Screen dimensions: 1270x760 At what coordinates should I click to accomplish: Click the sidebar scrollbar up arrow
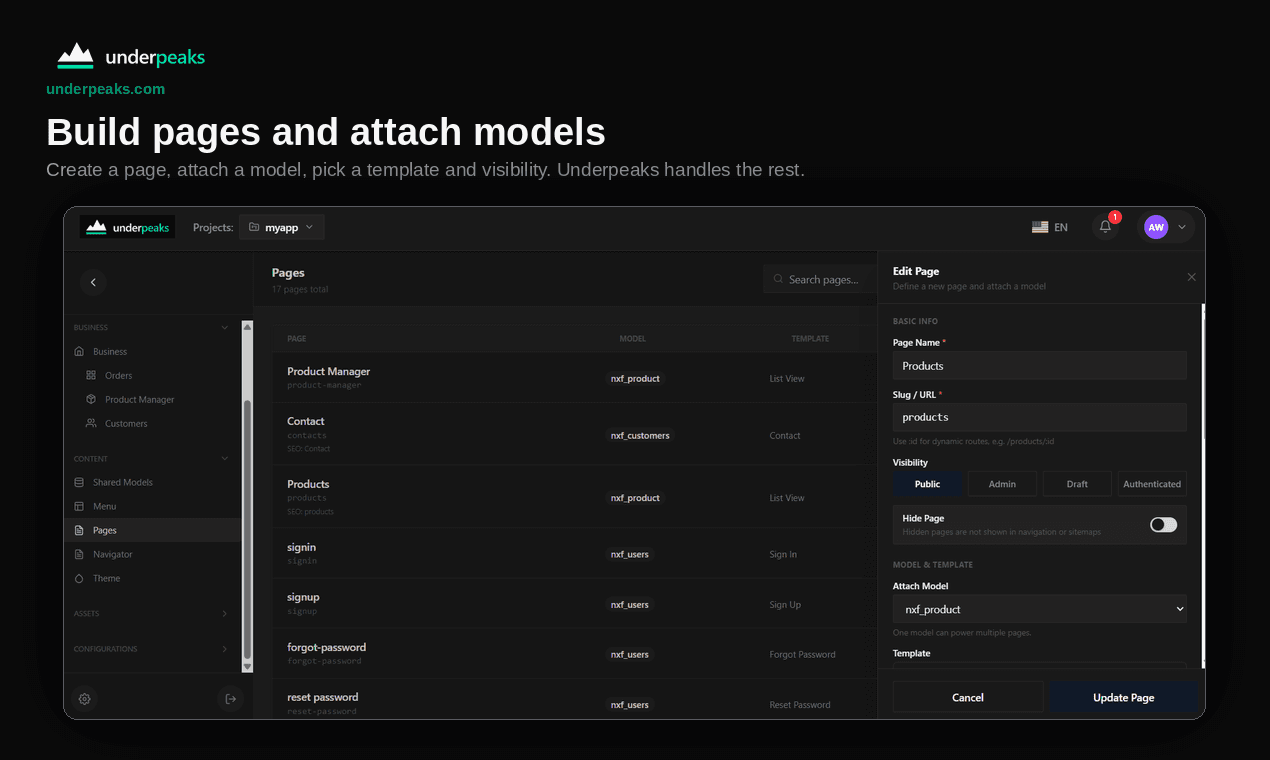coord(248,326)
